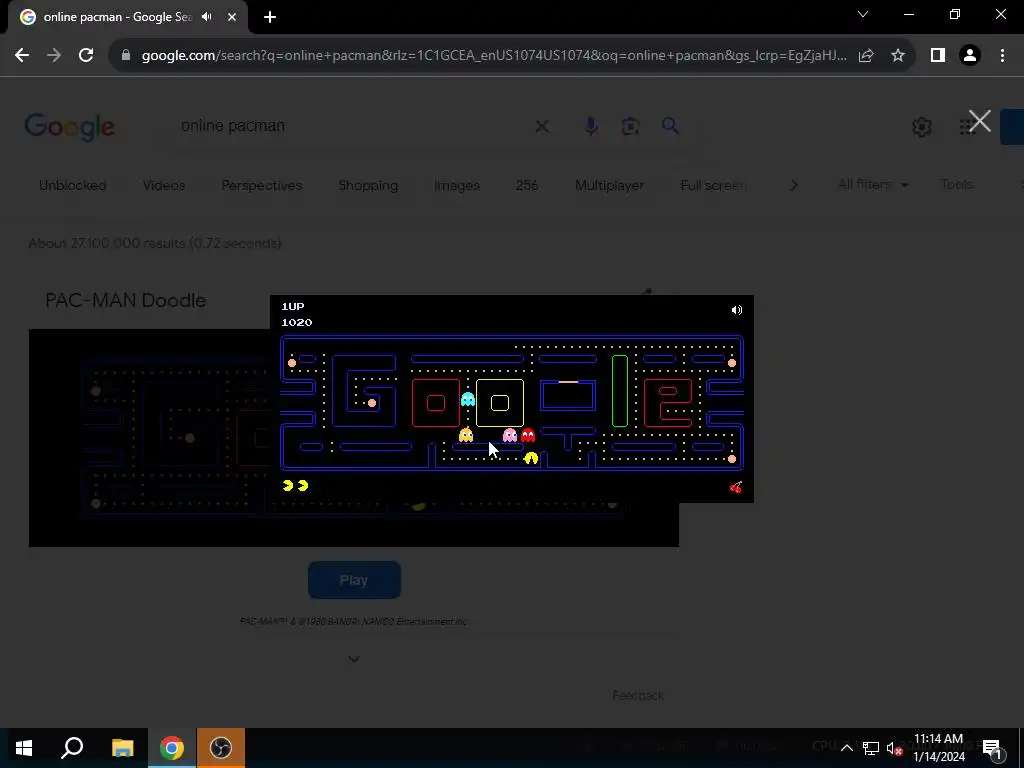Click the browser back arrow
The image size is (1024, 768).
[x=22, y=56]
